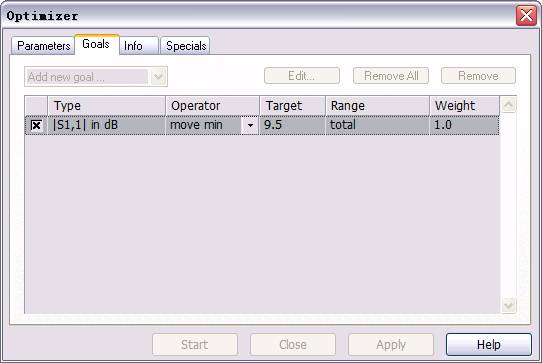Click the Edit... button
The width and height of the screenshot is (542, 363).
[x=302, y=76]
